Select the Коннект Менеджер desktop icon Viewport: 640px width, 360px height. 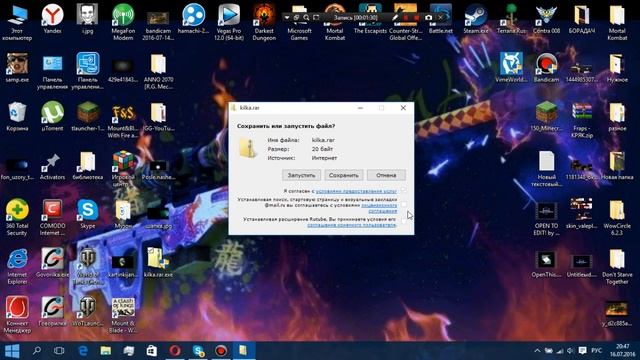pyautogui.click(x=17, y=315)
